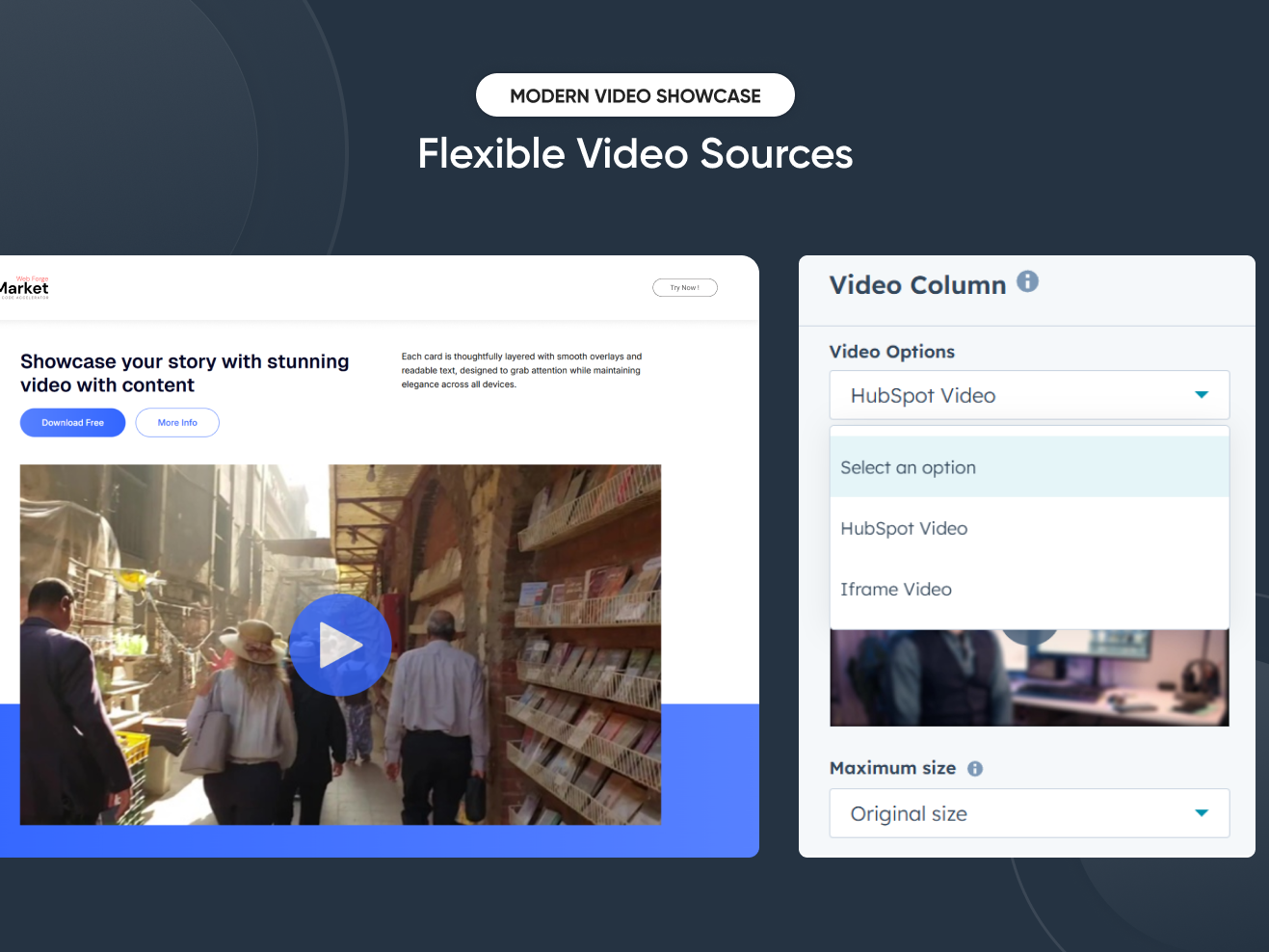Click the More Info button

pyautogui.click(x=176, y=422)
